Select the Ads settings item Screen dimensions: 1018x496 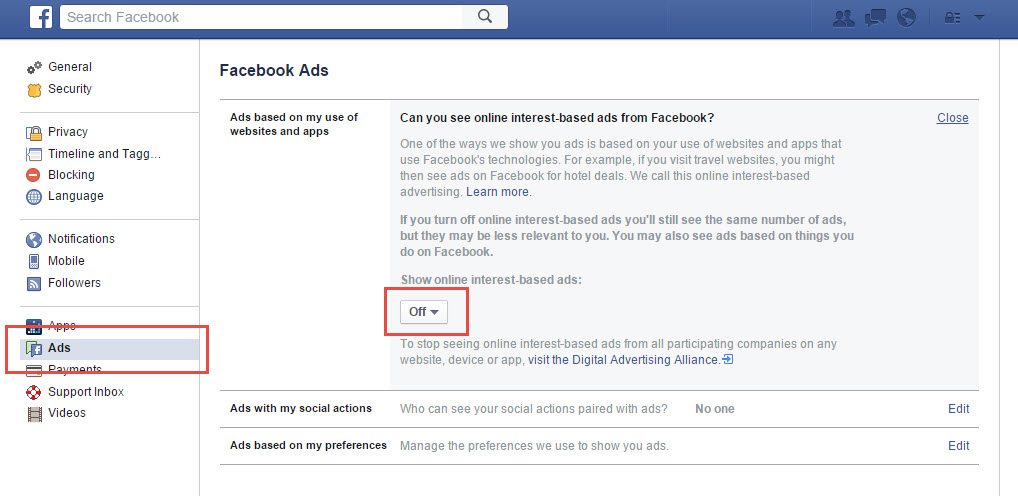pos(59,348)
